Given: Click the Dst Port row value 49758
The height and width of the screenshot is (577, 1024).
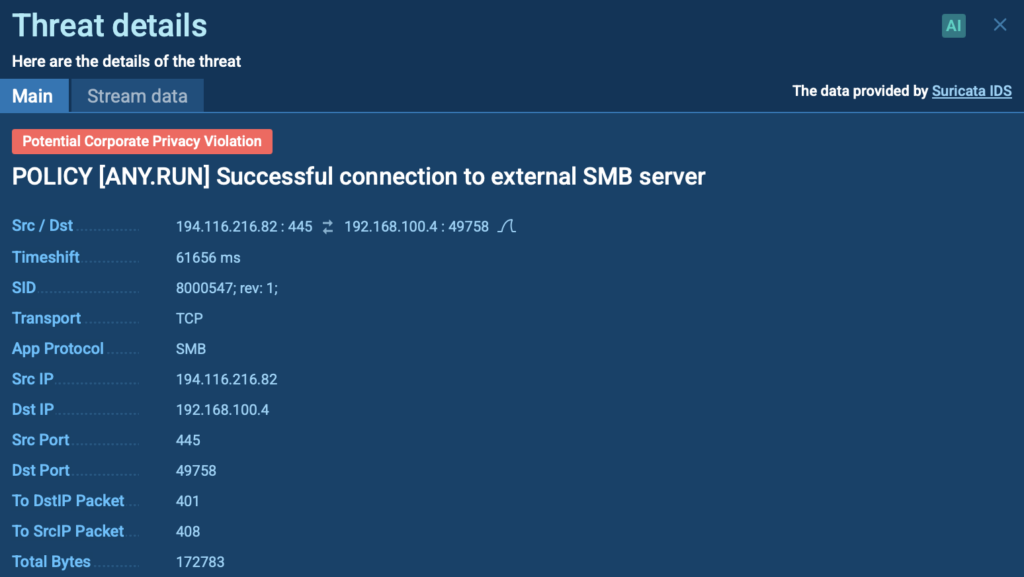Looking at the screenshot, I should click(x=196, y=470).
